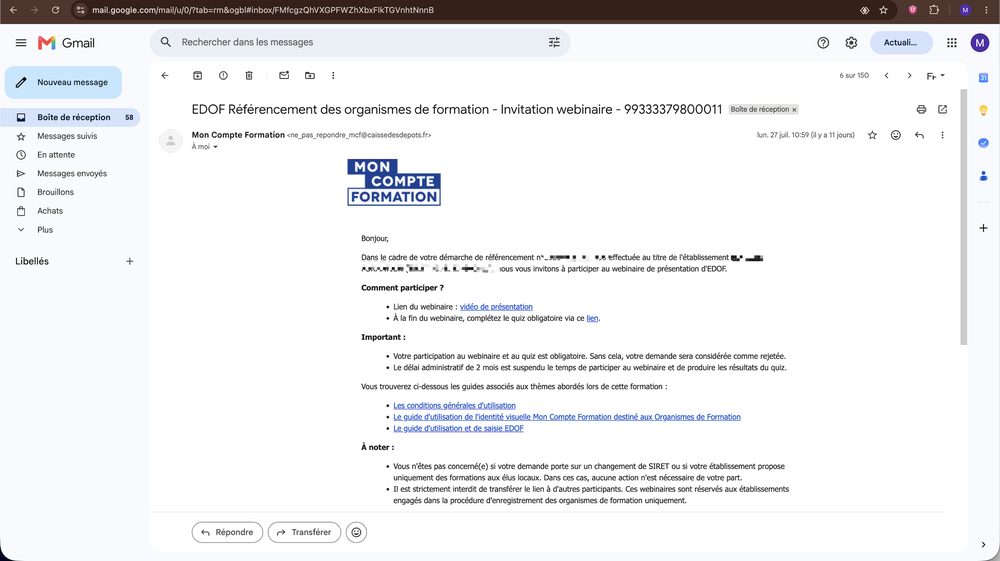Click the Actuali... button

point(901,43)
